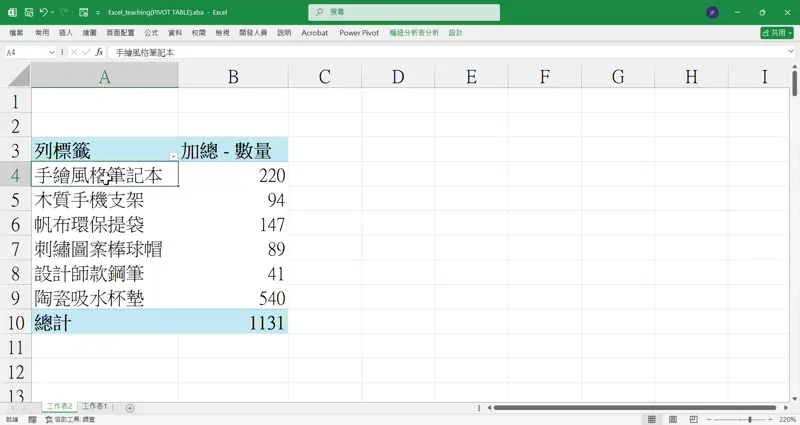Open the 樞紐分析表分析 tab
Image resolution: width=800 pixels, height=425 pixels.
tap(414, 33)
